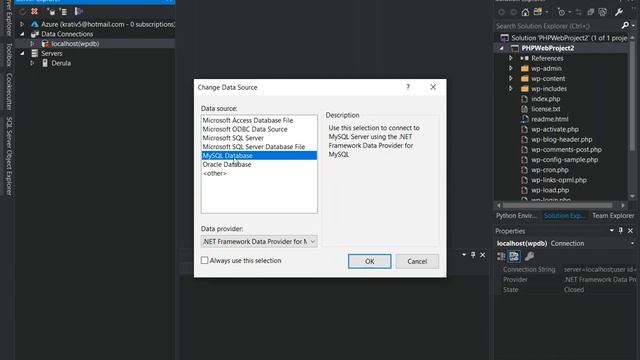Switch to the Solution Explorer tab
The height and width of the screenshot is (360, 640).
(x=564, y=216)
